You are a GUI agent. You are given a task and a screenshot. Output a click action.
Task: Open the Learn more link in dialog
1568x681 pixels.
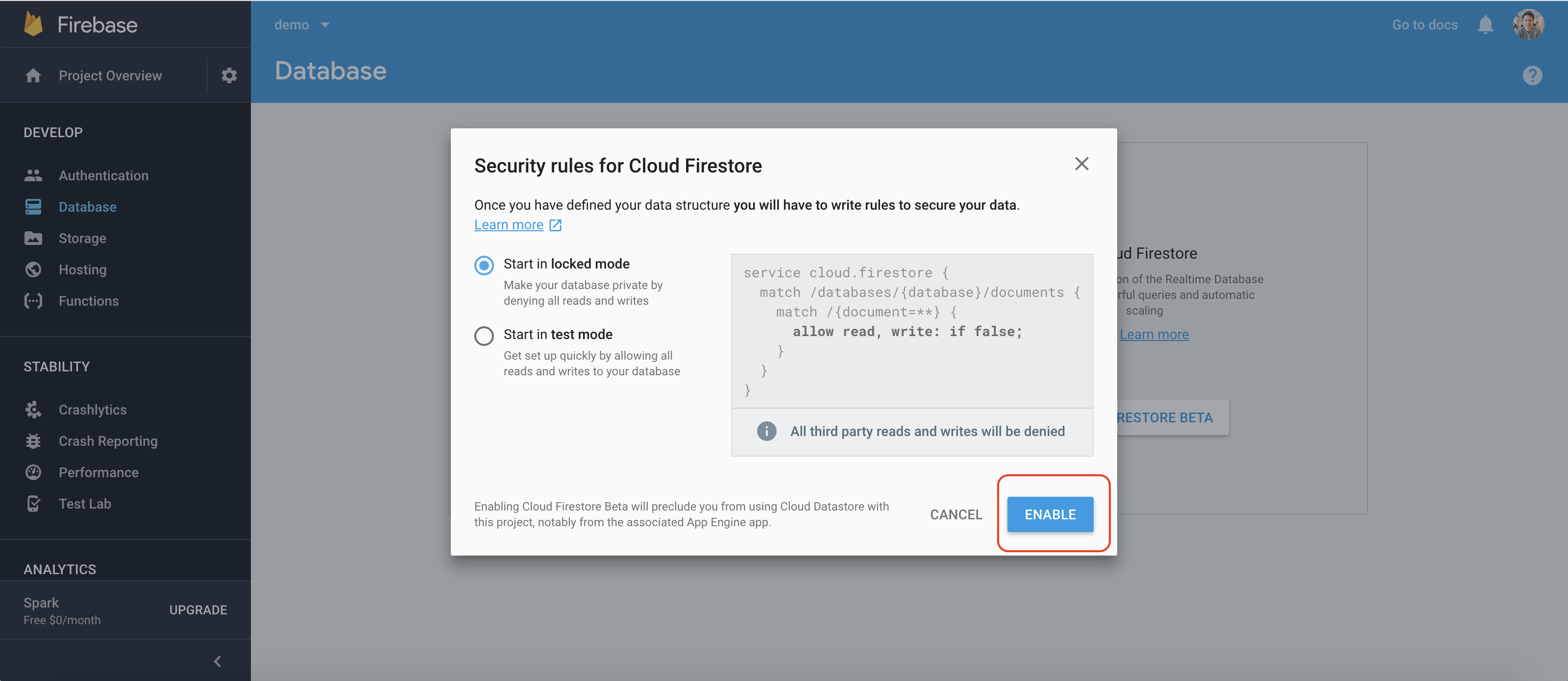coord(509,225)
